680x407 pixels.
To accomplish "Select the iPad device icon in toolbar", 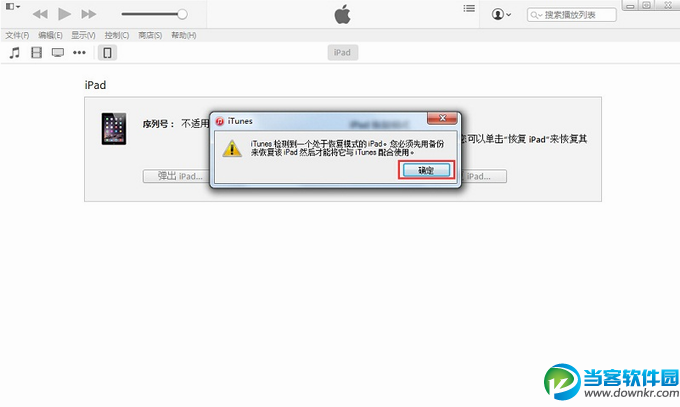I will pos(107,53).
